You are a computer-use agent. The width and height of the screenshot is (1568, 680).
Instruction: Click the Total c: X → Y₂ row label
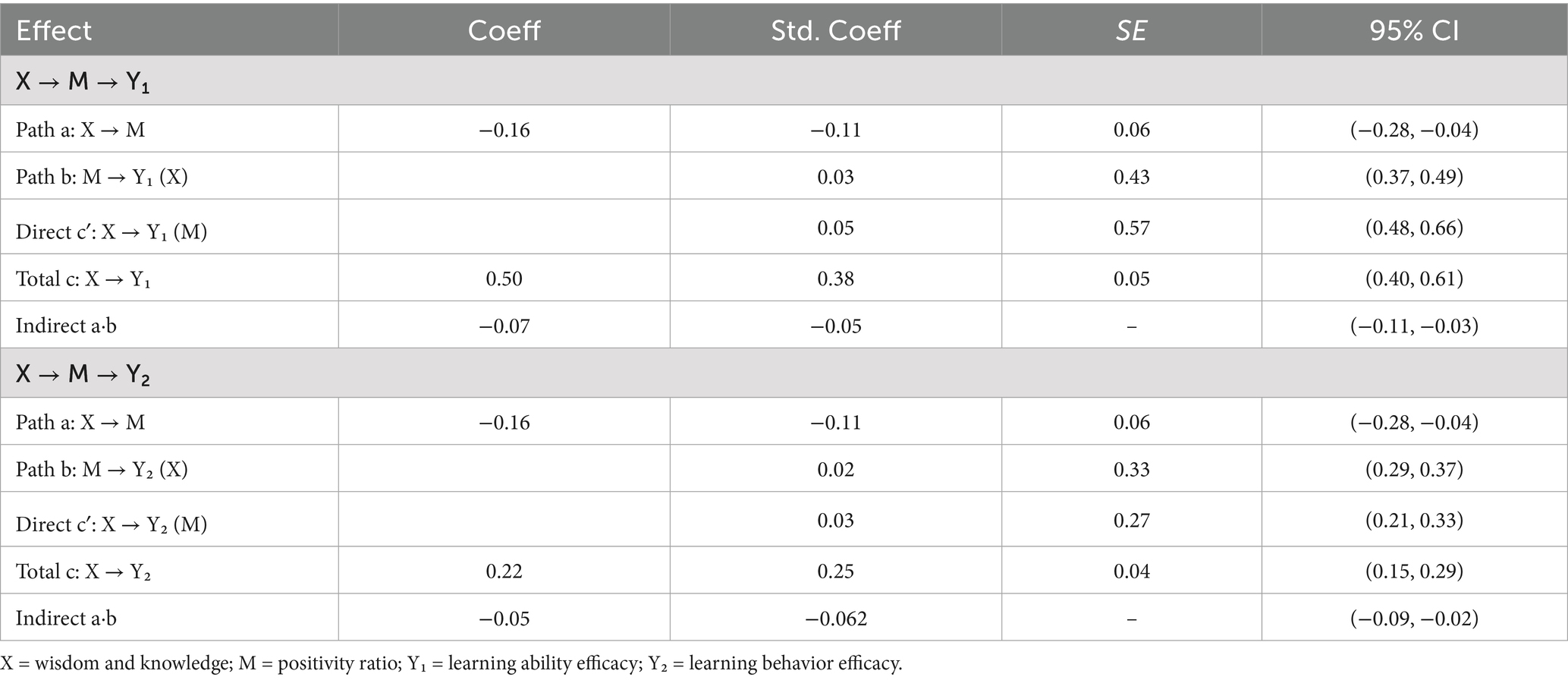click(83, 571)
